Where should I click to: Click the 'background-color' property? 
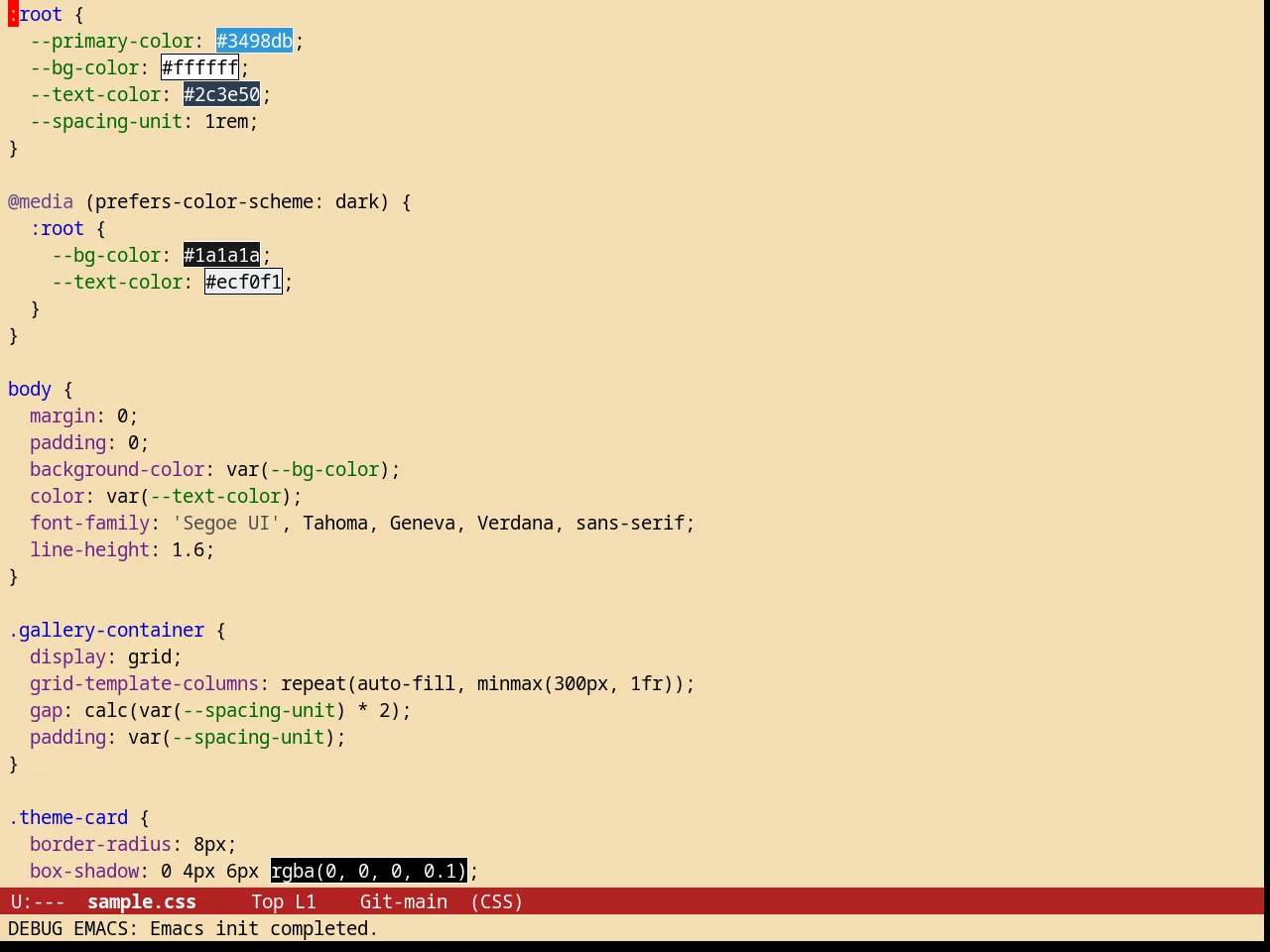(117, 469)
